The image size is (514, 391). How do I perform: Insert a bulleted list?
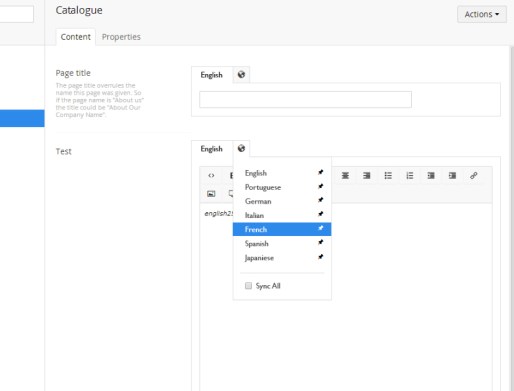[x=388, y=175]
